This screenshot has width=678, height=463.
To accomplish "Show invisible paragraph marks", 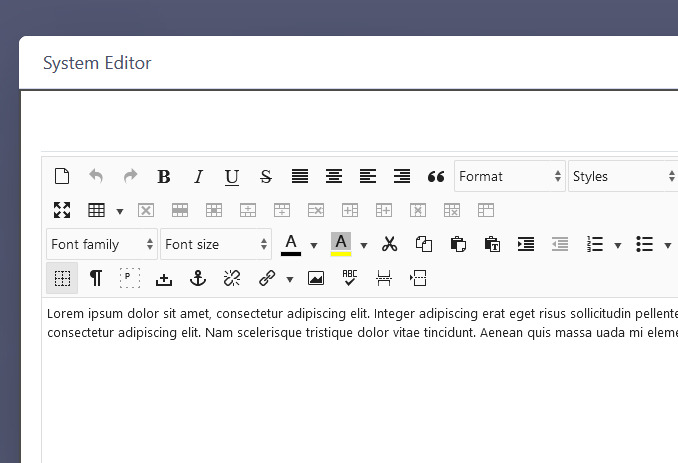I will click(x=96, y=278).
